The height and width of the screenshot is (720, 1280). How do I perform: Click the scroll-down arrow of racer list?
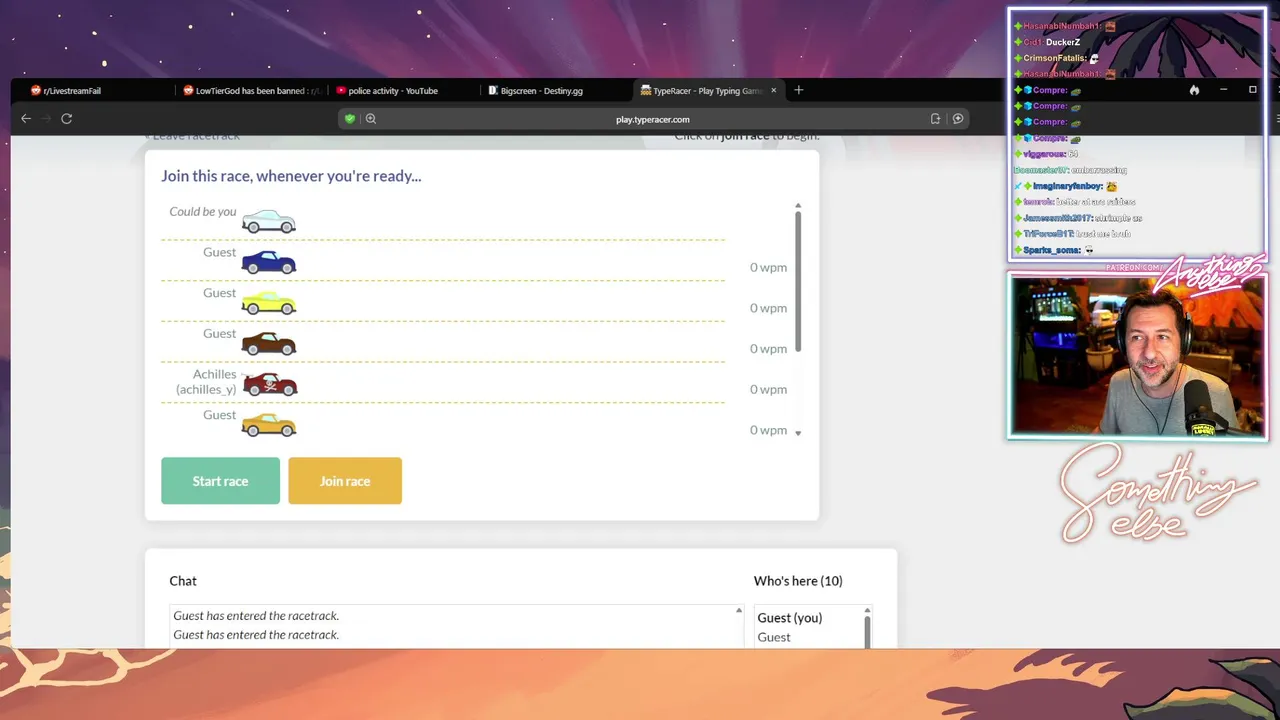[798, 432]
